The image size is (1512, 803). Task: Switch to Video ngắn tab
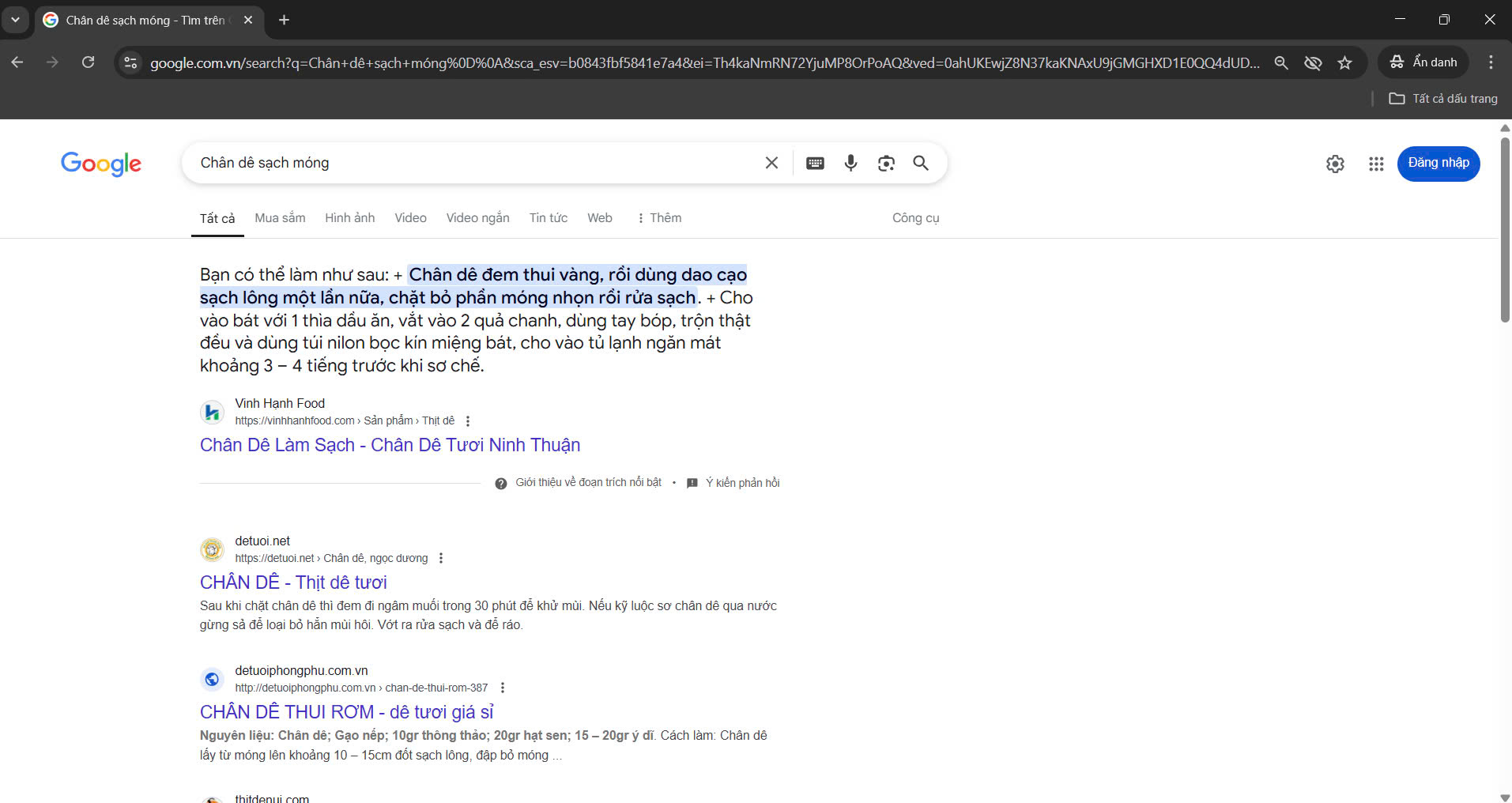477,218
